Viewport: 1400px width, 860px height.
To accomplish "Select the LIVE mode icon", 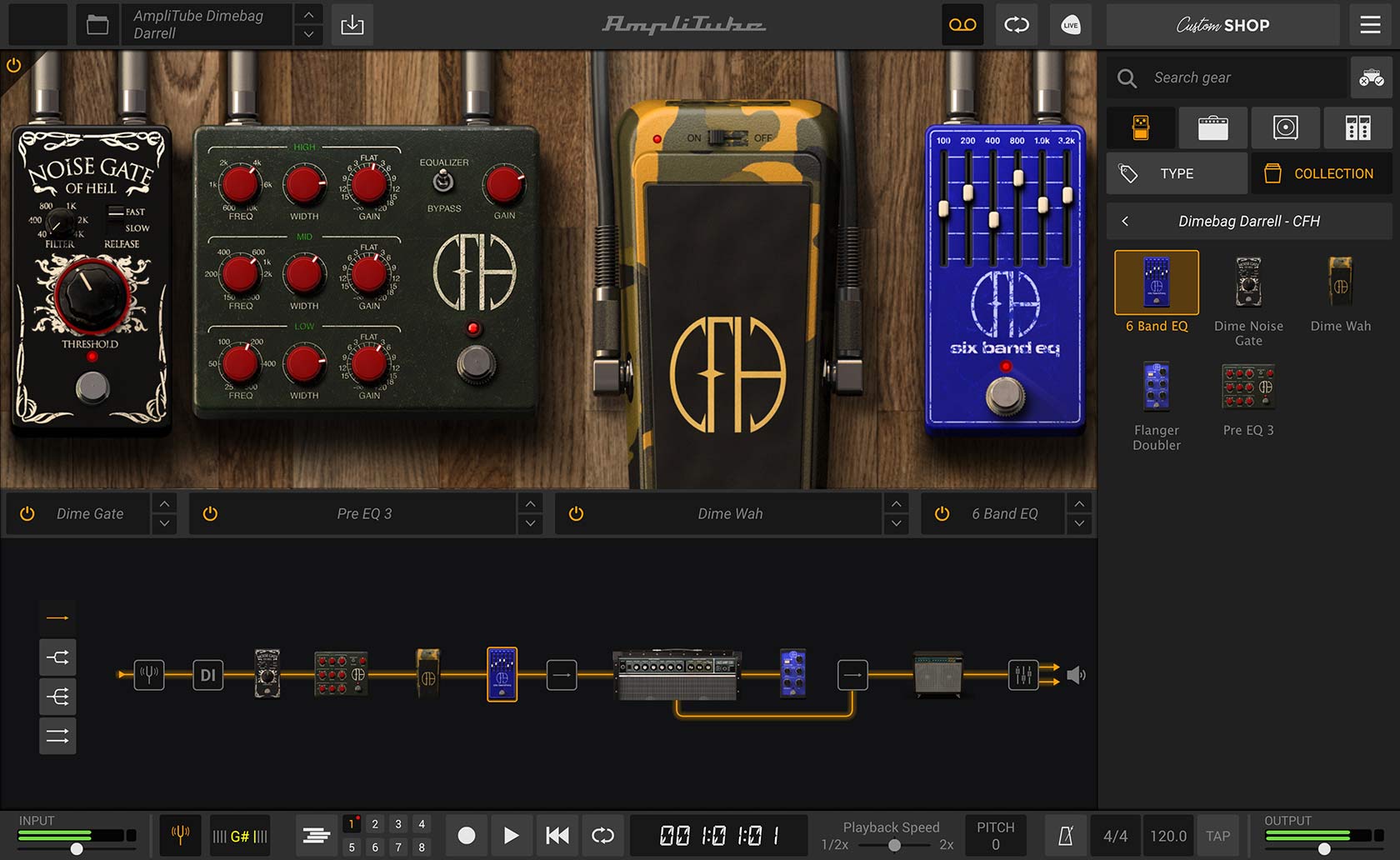I will click(x=1071, y=24).
